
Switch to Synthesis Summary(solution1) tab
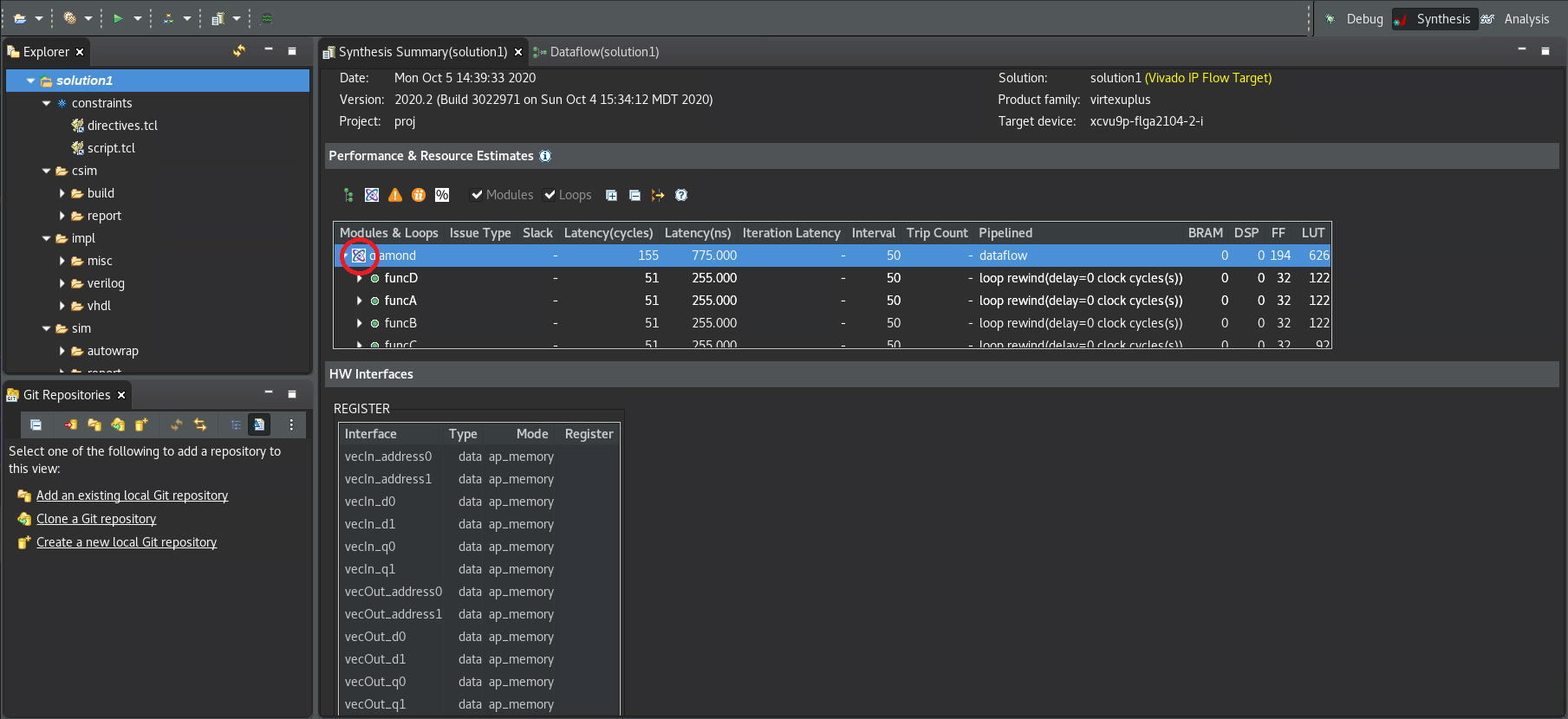(x=422, y=52)
